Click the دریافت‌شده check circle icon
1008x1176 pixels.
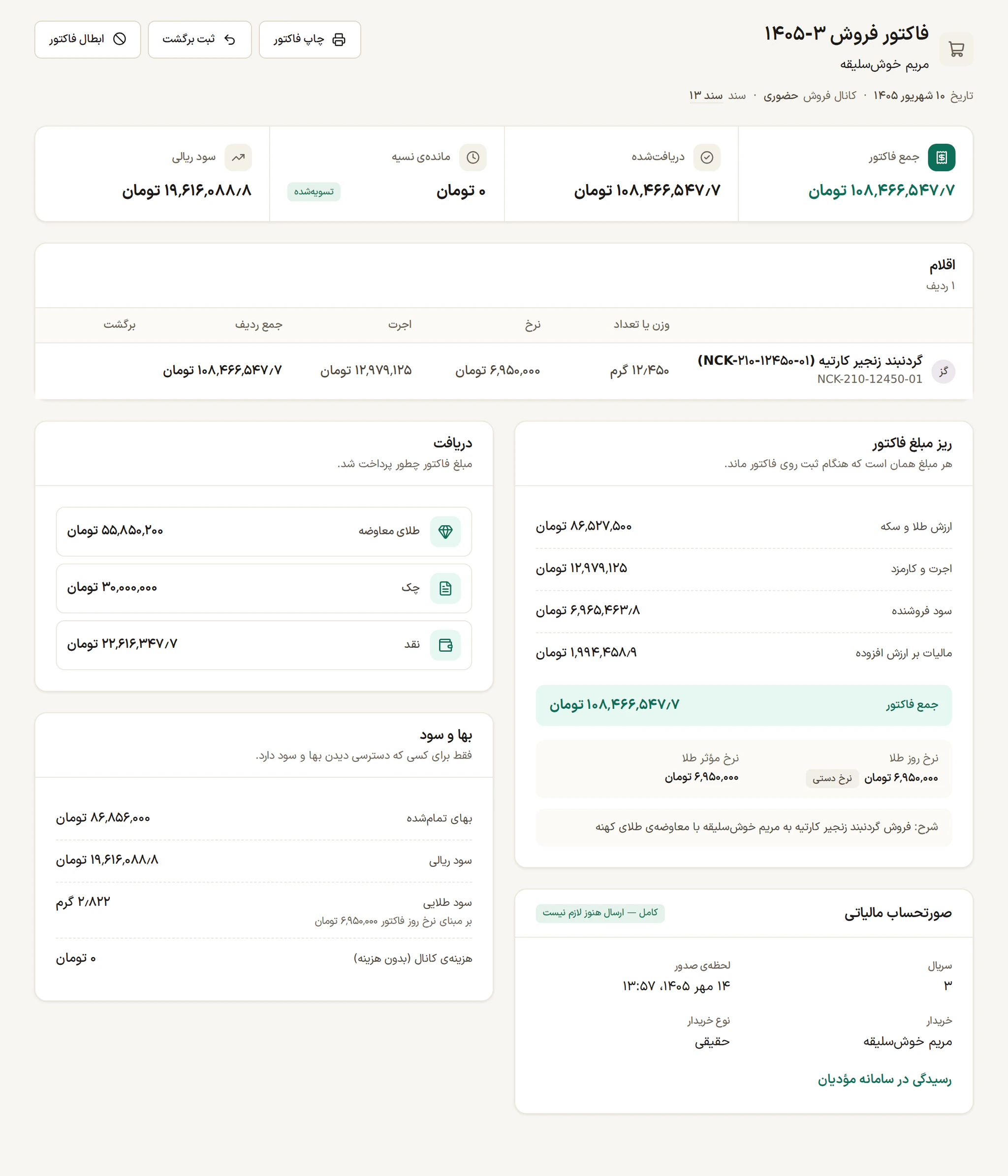pos(707,157)
